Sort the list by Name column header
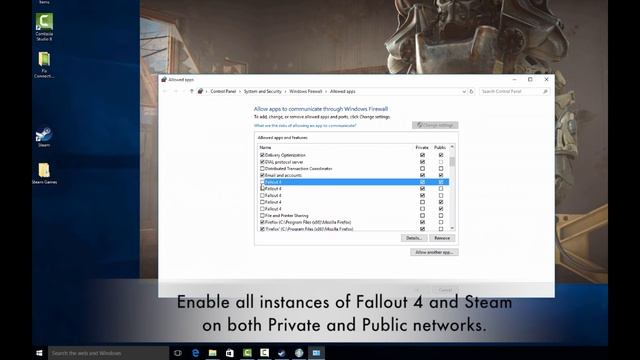The height and width of the screenshot is (360, 640). click(x=265, y=147)
